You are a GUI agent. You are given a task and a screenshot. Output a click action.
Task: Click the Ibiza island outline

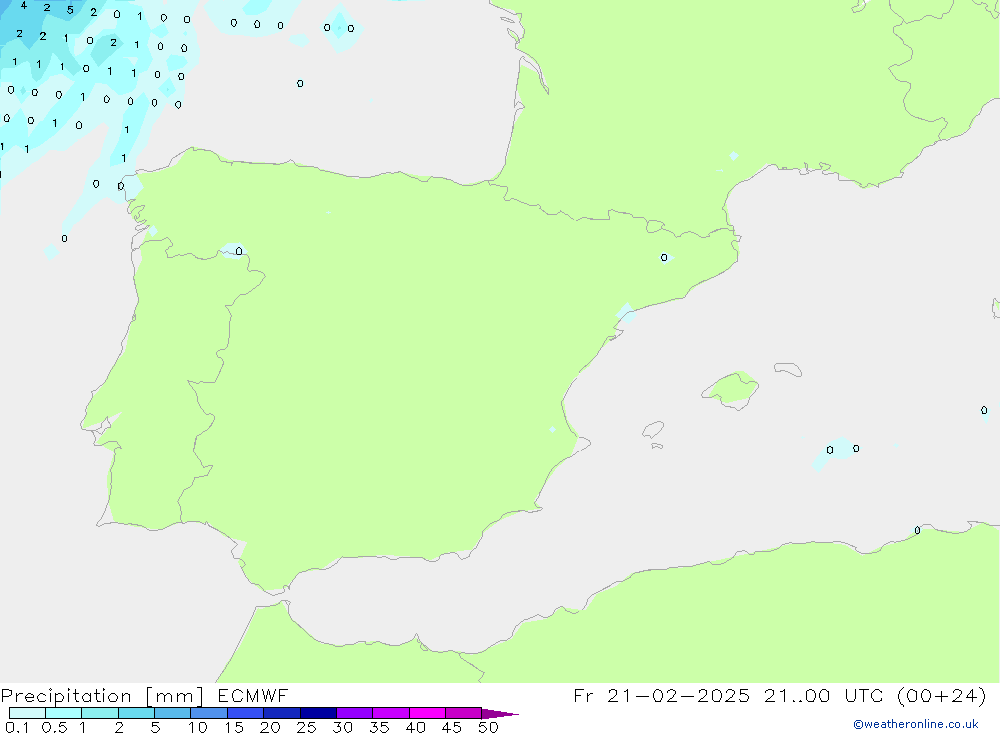coord(653,429)
